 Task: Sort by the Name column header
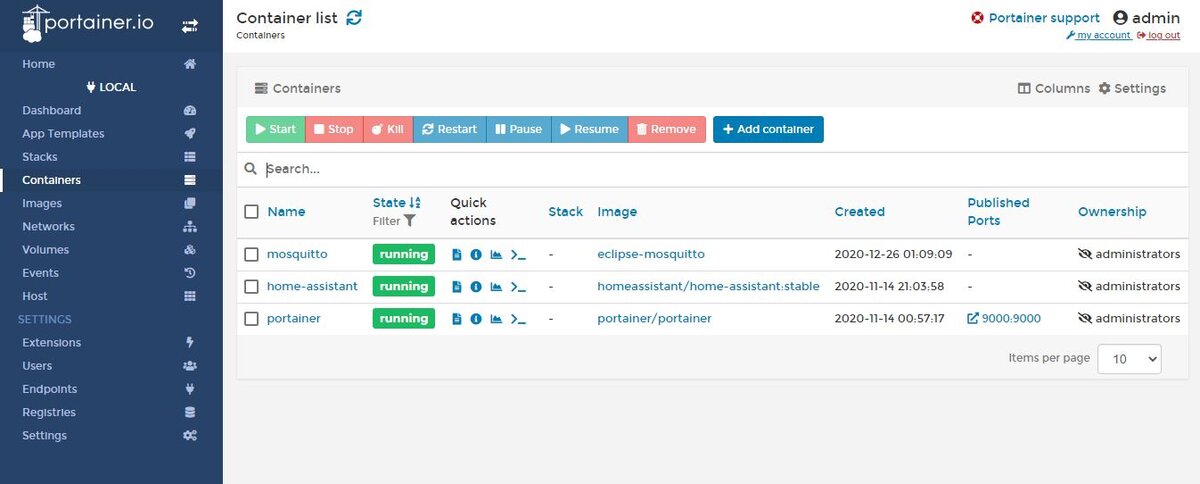pyautogui.click(x=286, y=212)
